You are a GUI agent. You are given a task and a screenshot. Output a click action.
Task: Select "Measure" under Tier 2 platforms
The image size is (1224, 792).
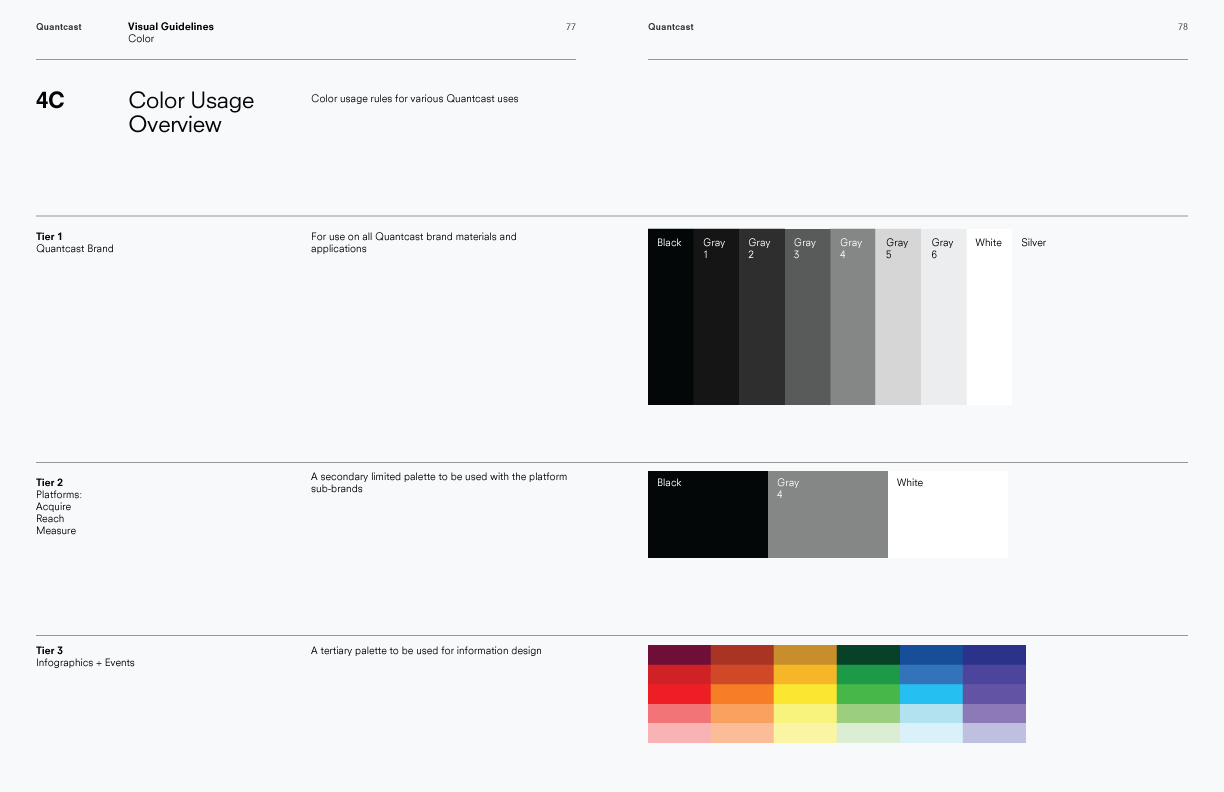56,531
